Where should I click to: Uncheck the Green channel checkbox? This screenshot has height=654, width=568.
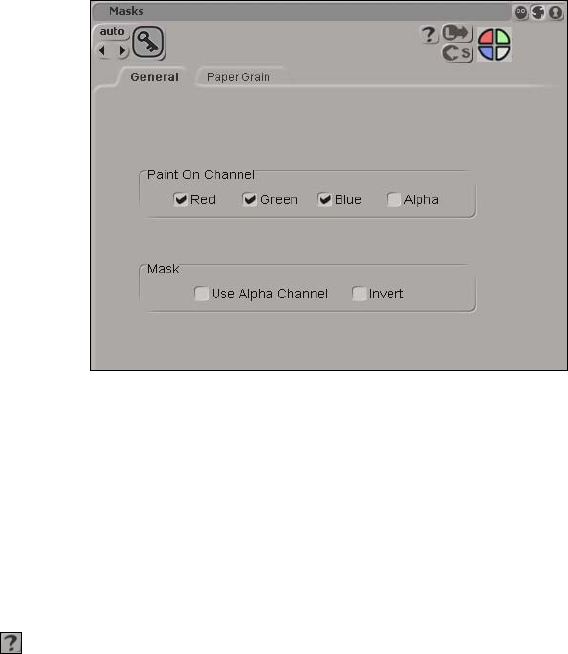[x=249, y=199]
